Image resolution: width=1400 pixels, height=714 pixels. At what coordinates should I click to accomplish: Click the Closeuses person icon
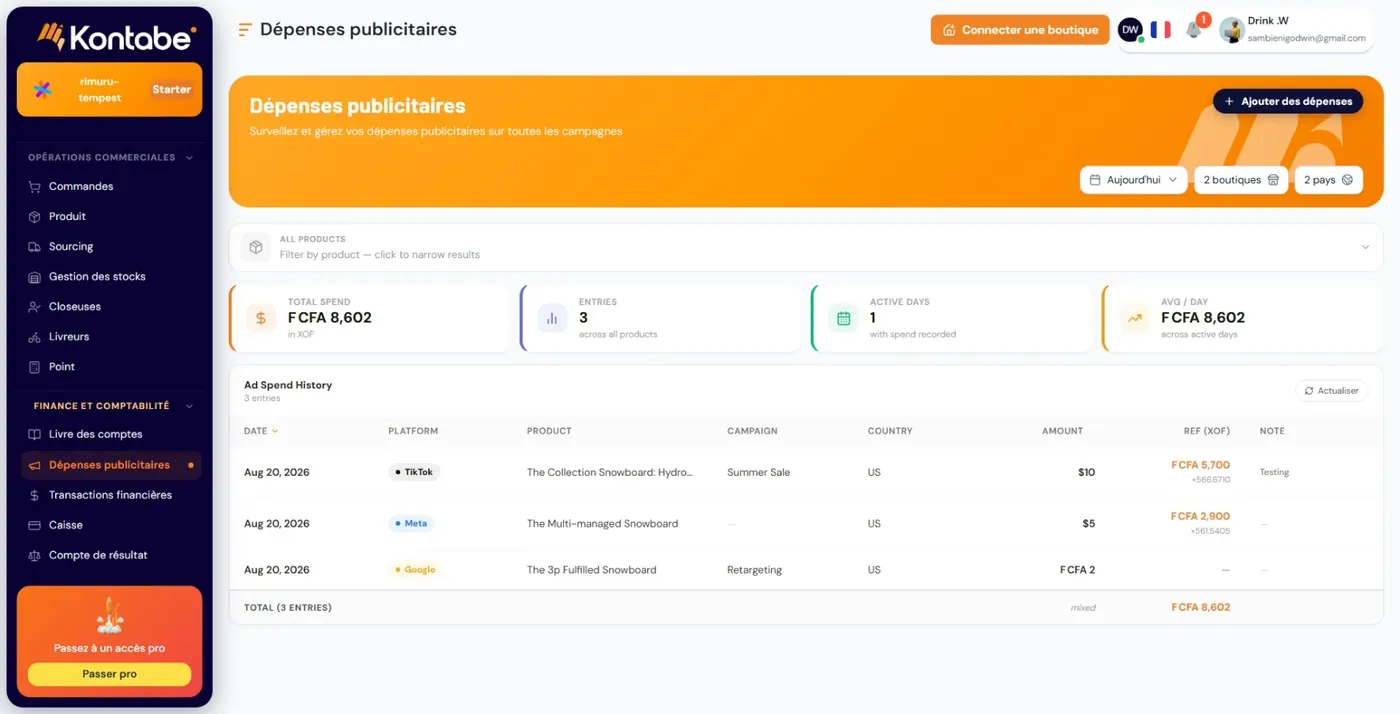pos(35,307)
